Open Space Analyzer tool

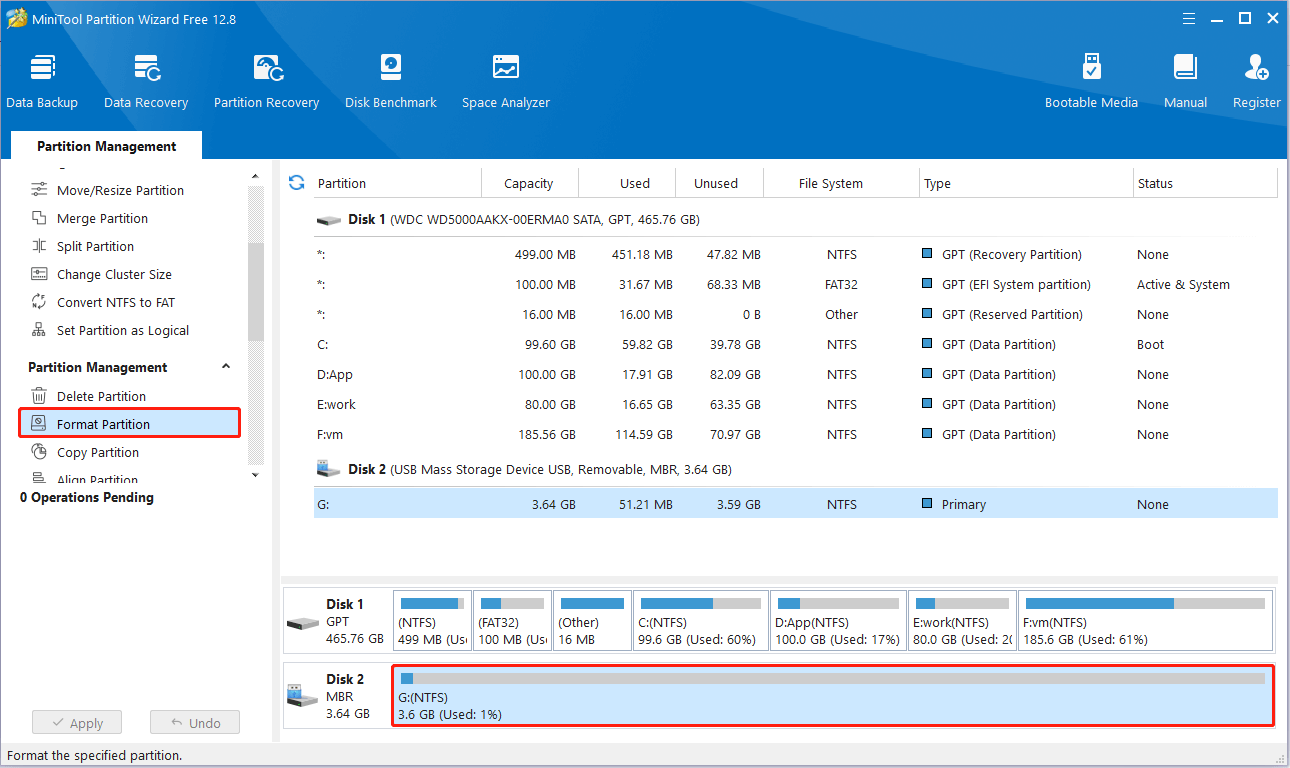506,82
